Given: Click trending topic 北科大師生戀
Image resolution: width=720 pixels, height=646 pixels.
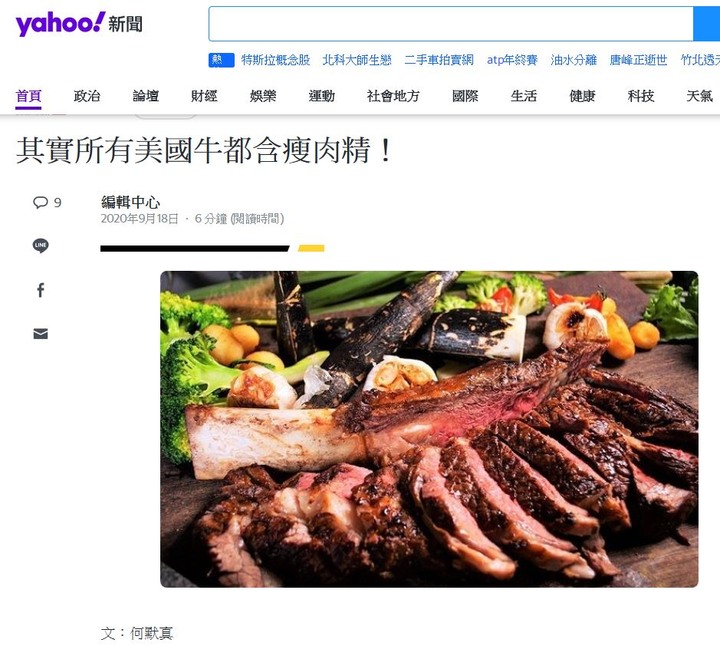Looking at the screenshot, I should (357, 60).
